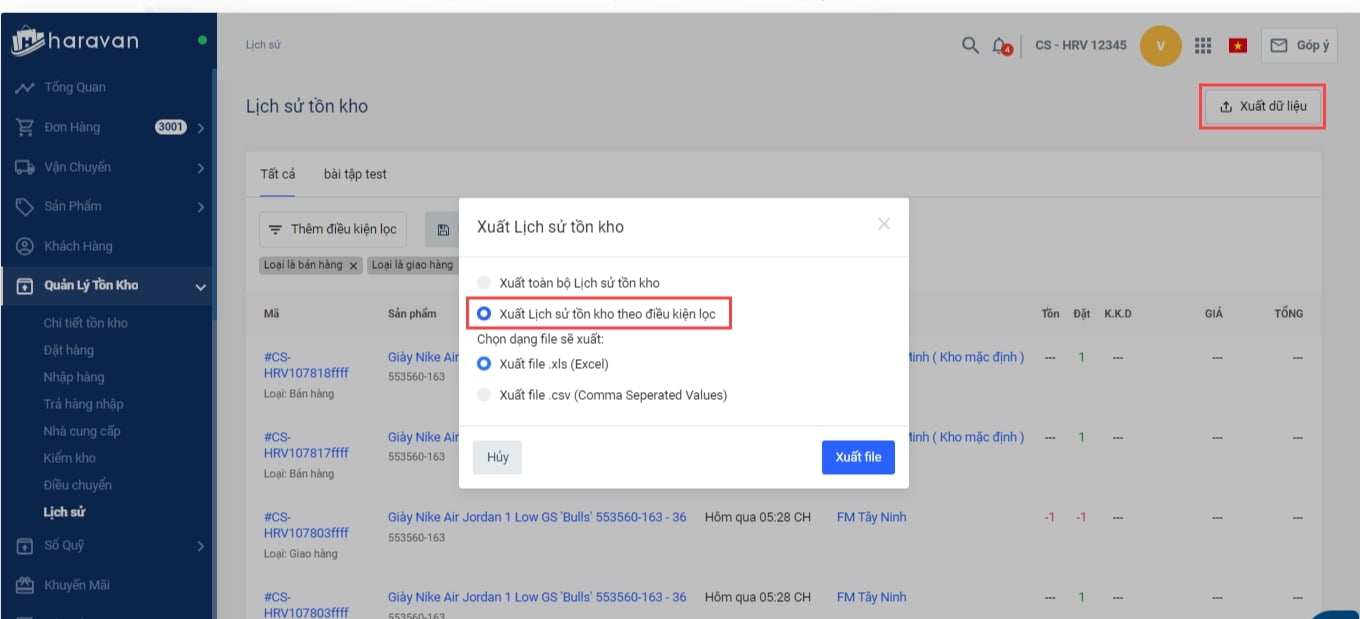Click the blue 'Xuất file' button

point(858,457)
